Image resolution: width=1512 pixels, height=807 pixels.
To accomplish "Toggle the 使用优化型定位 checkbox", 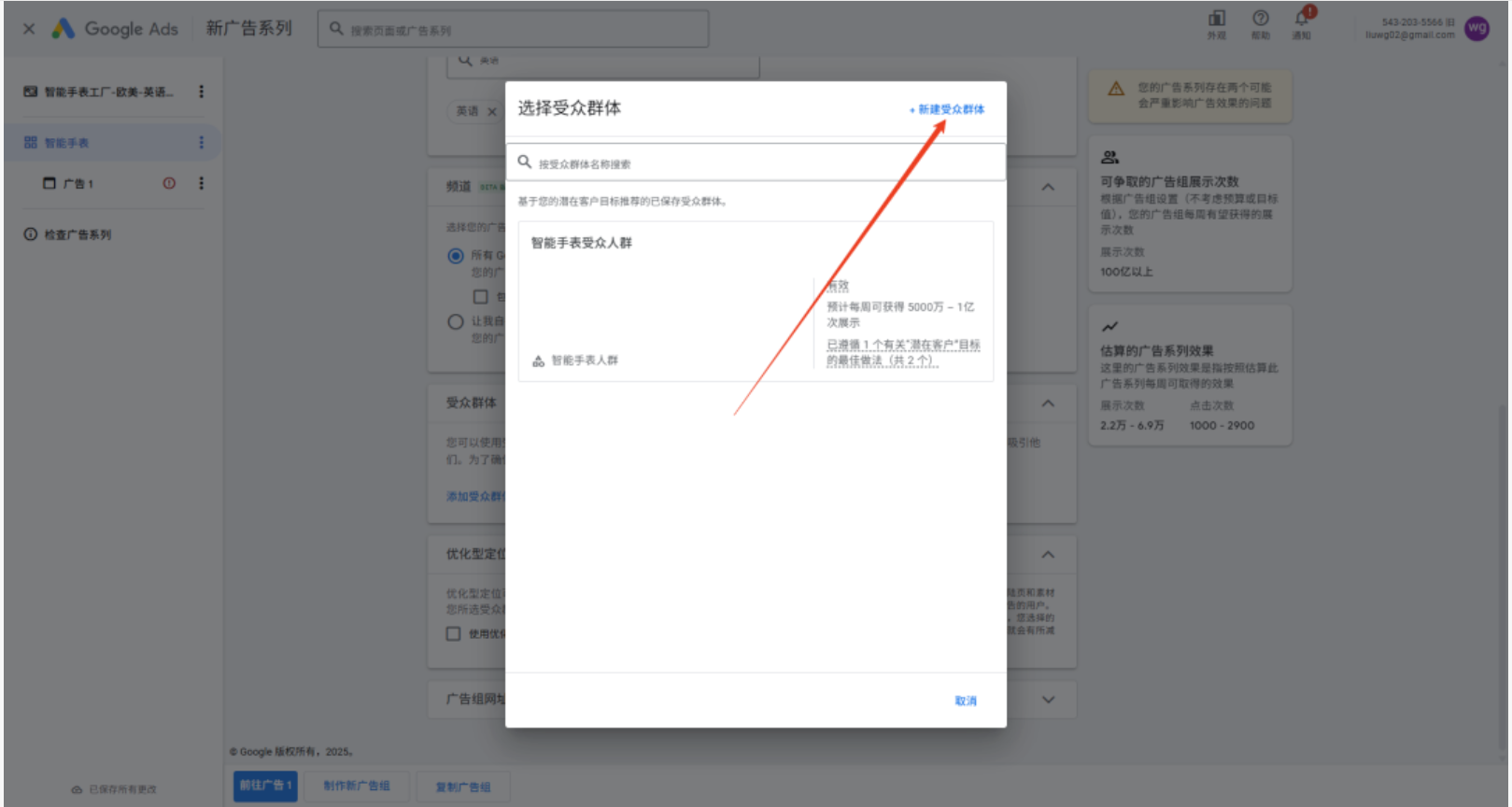I will [x=453, y=633].
